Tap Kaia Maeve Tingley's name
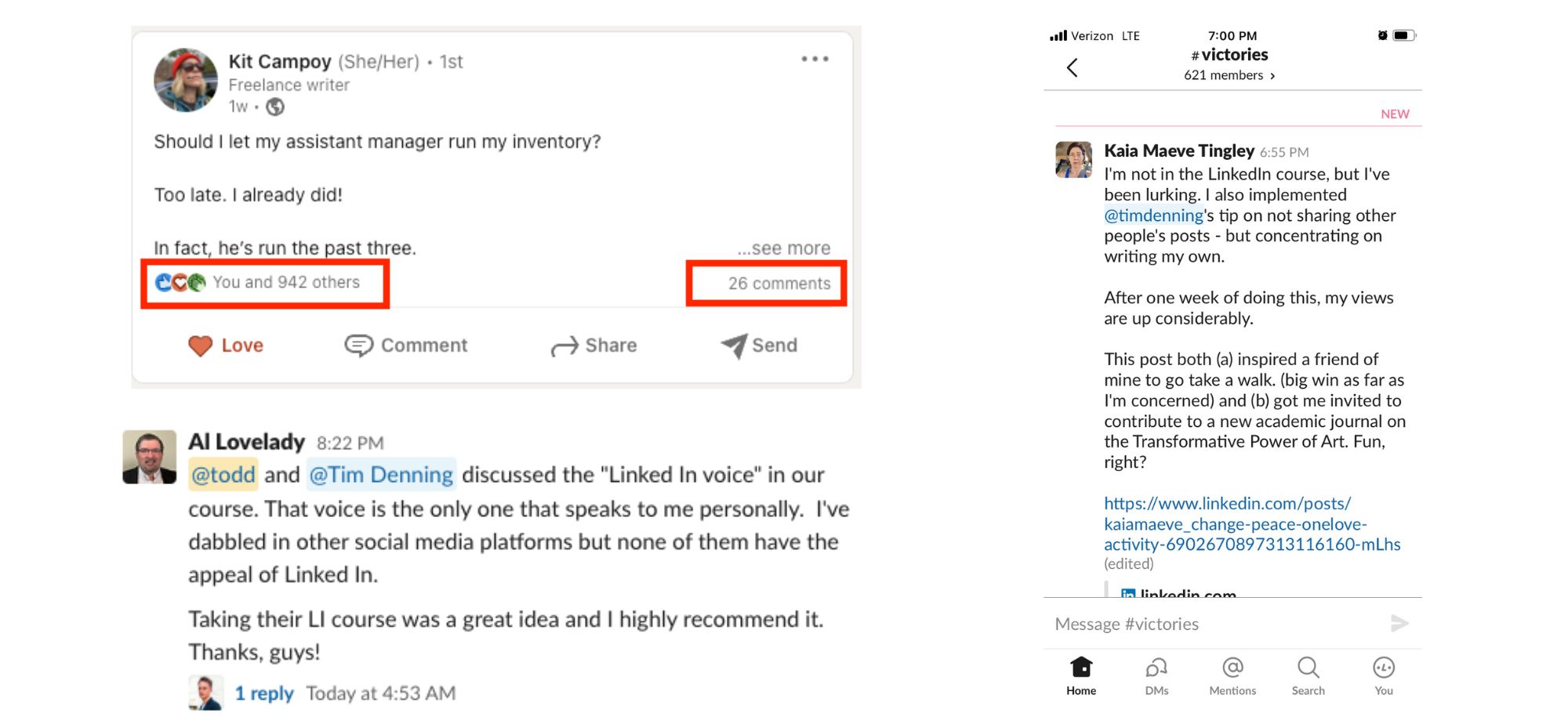Image resolution: width=1568 pixels, height=724 pixels. click(x=1179, y=151)
